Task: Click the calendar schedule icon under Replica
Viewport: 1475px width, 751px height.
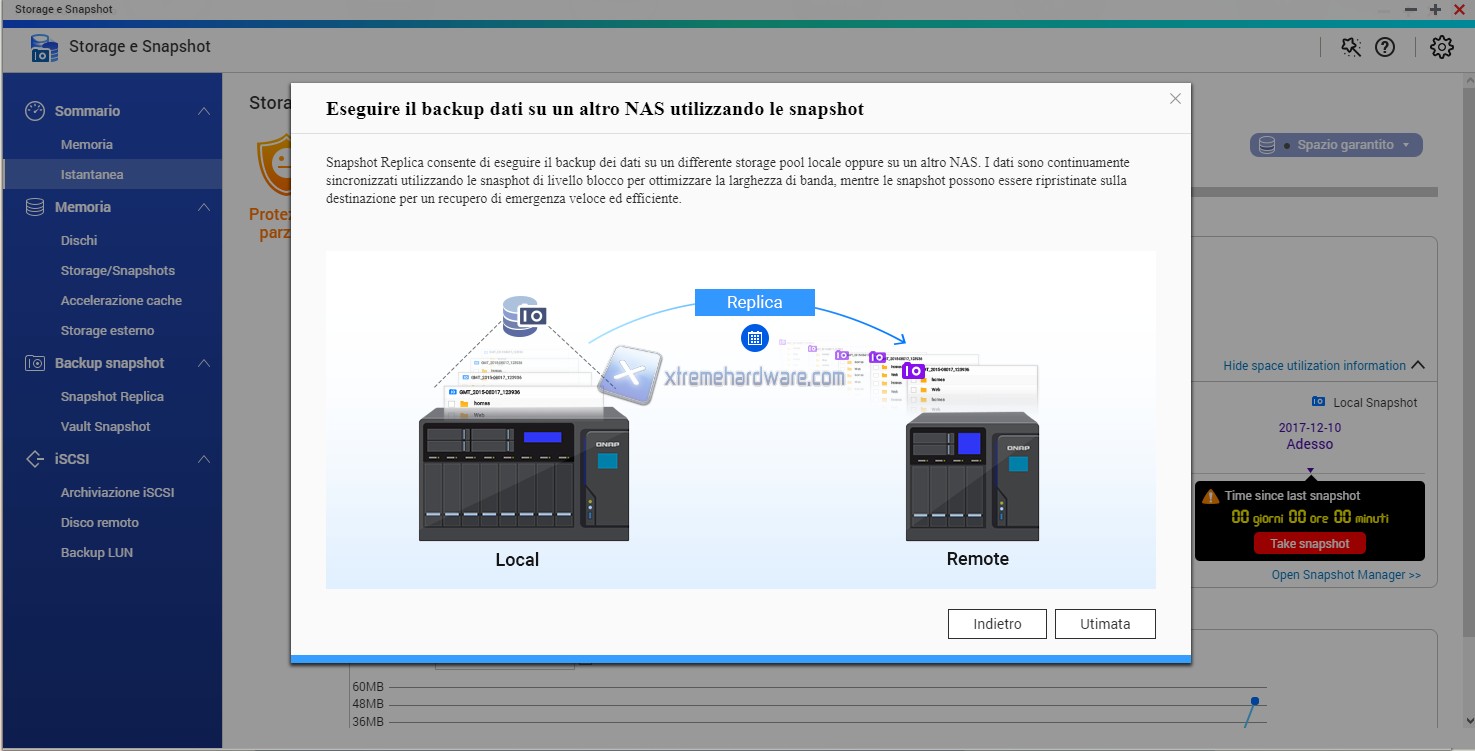Action: [754, 338]
